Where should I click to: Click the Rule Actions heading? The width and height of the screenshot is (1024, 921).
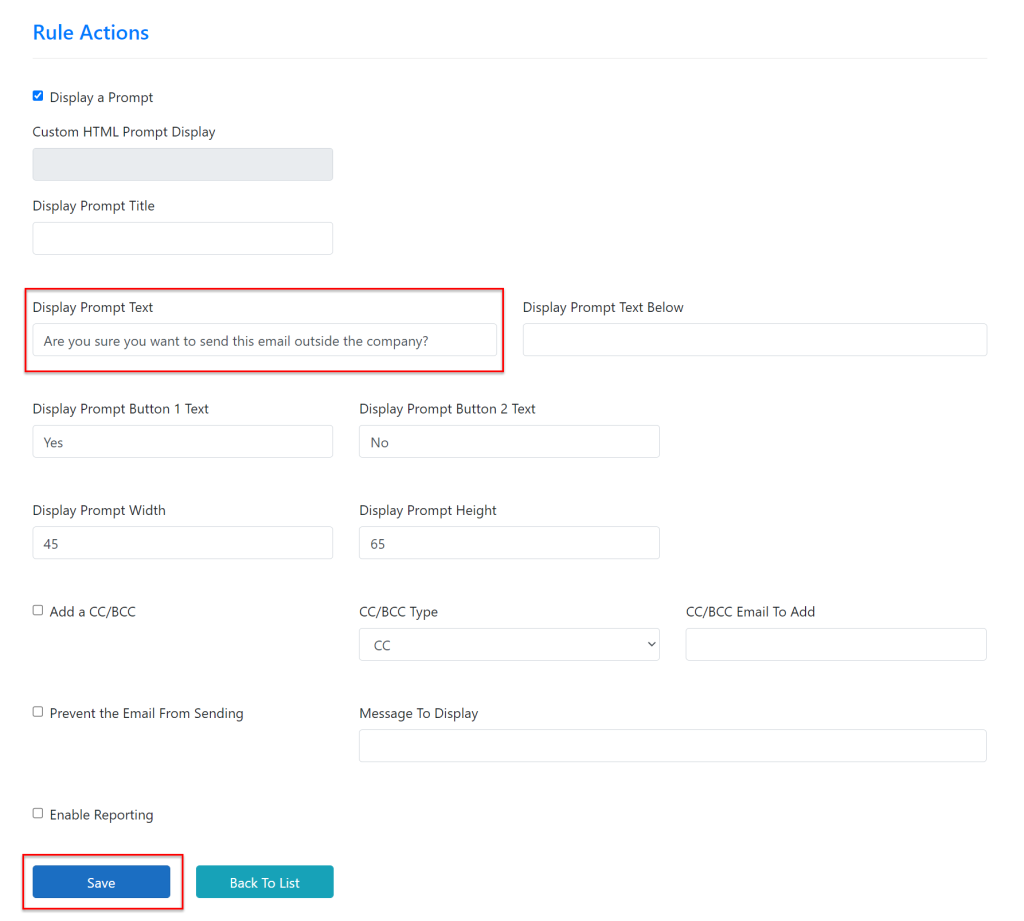pyautogui.click(x=90, y=32)
